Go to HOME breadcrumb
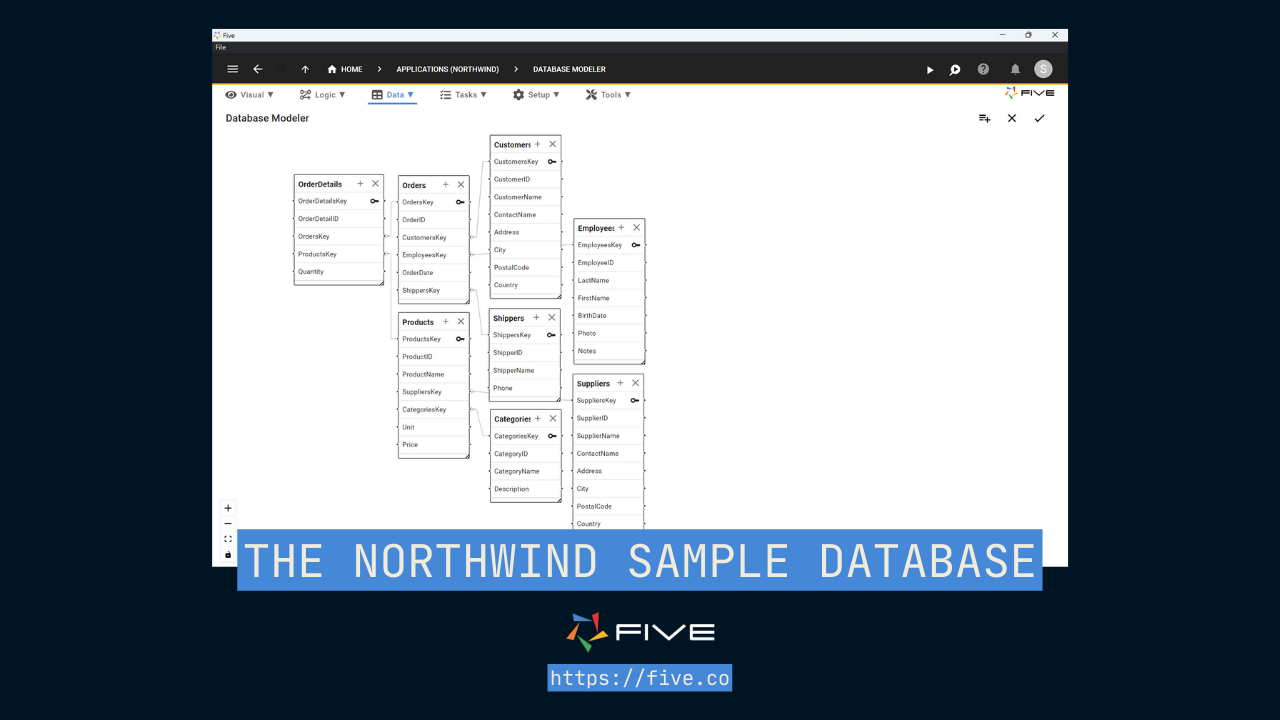 (345, 69)
